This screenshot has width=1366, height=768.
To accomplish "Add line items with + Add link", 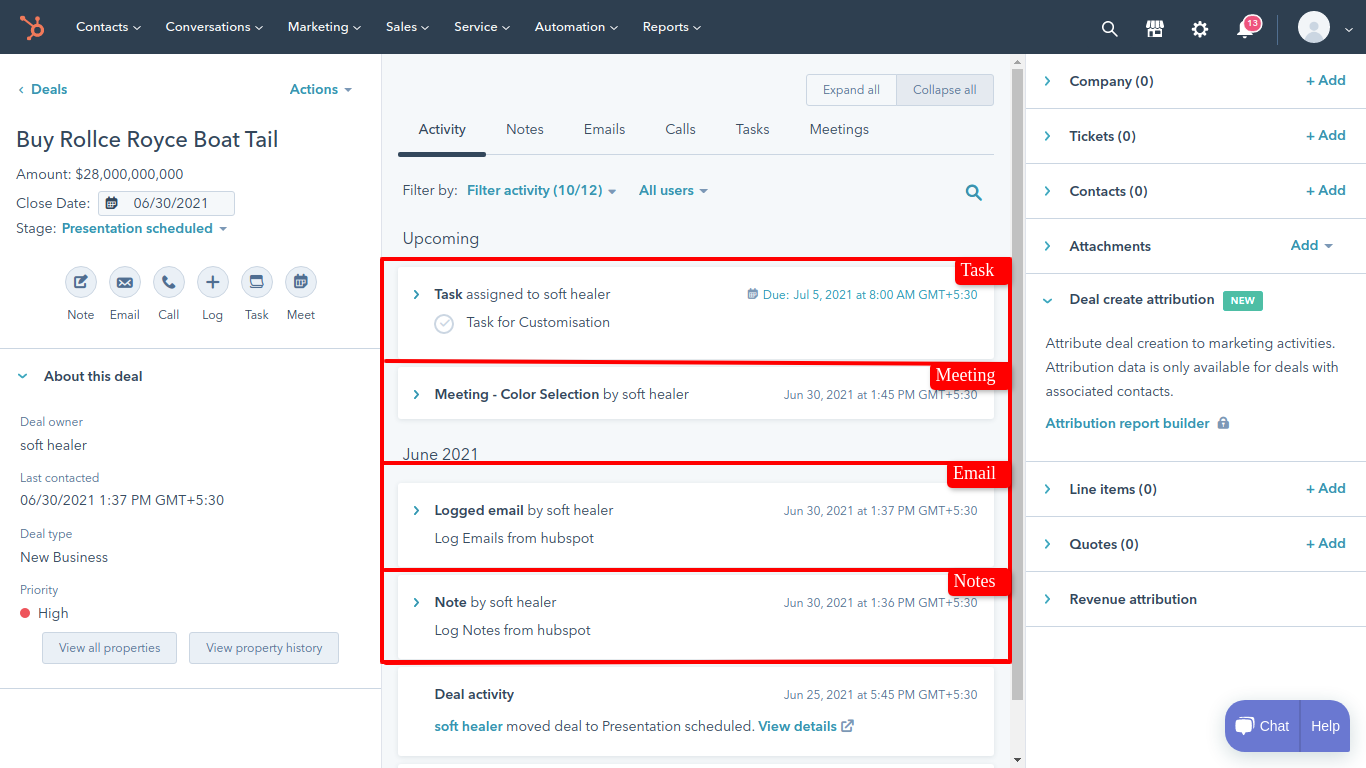I will (1326, 488).
